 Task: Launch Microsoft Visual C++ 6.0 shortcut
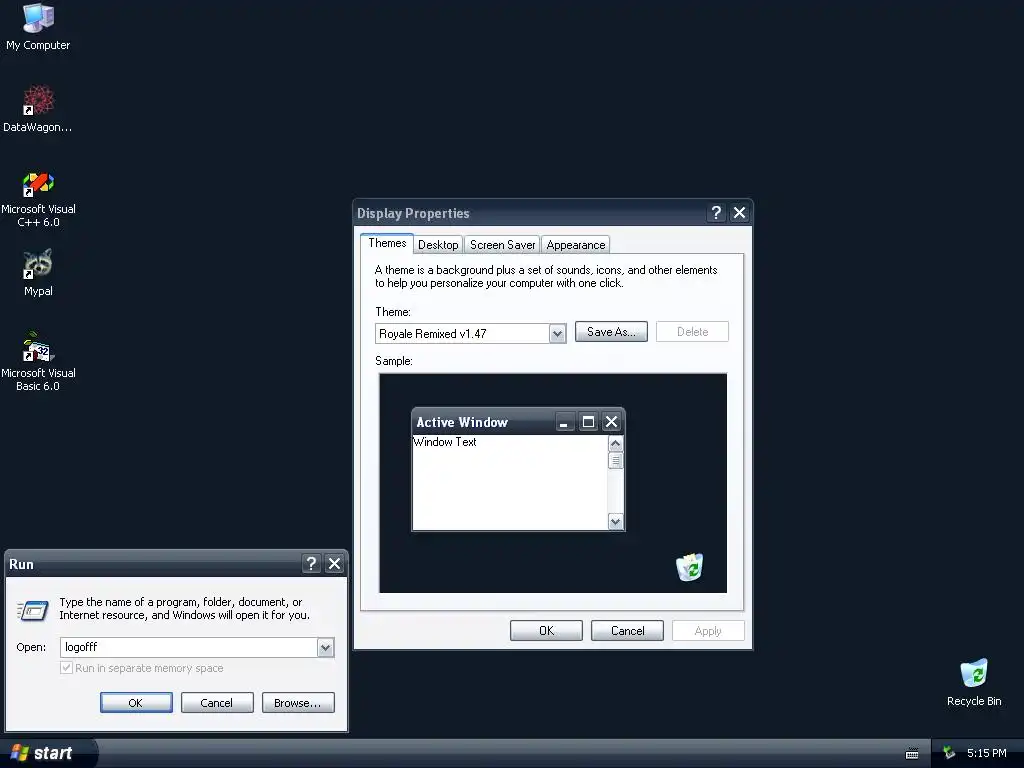[x=38, y=199]
